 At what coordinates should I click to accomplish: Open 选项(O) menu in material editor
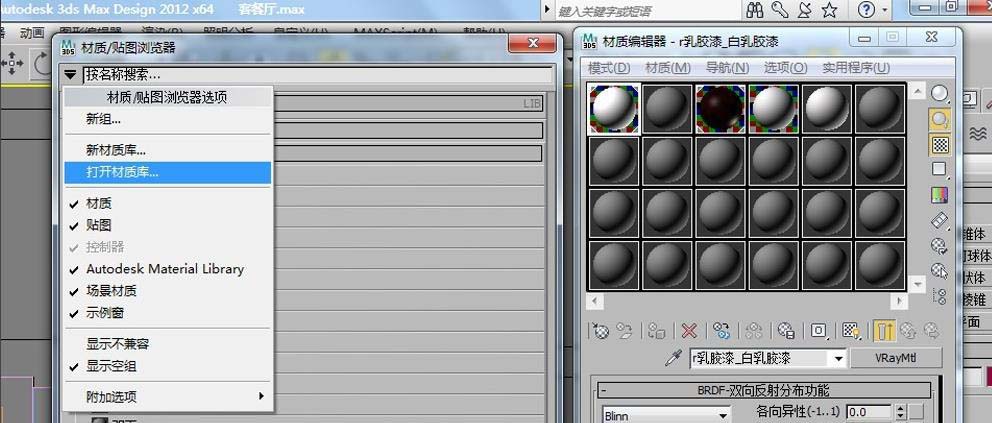[x=785, y=68]
